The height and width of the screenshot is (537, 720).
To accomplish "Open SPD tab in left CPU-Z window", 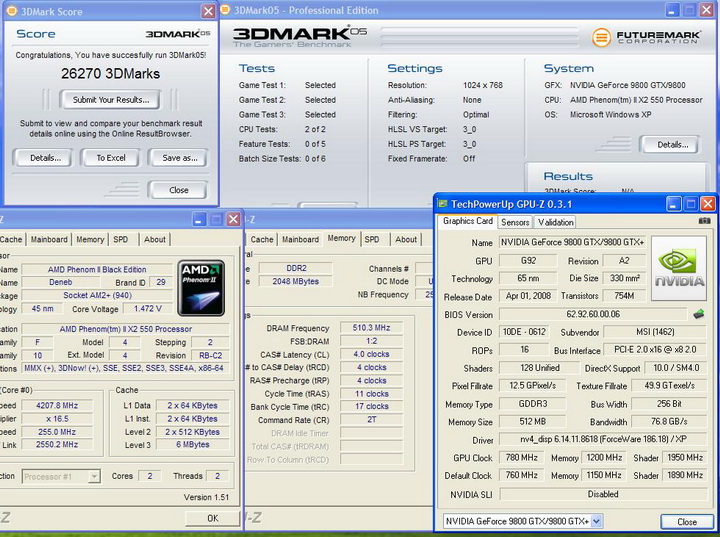I will click(121, 239).
